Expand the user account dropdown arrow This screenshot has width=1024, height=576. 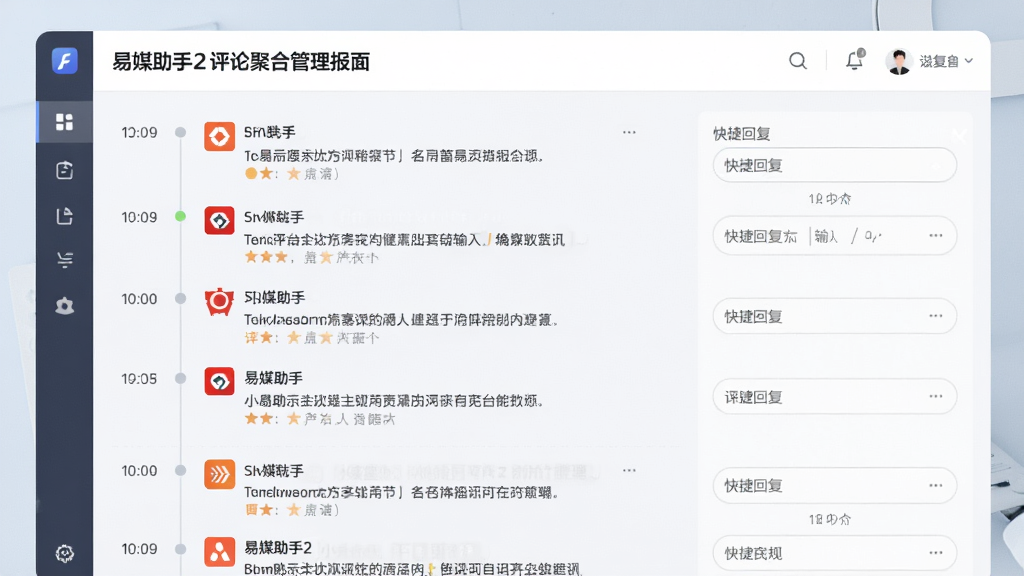point(969,61)
